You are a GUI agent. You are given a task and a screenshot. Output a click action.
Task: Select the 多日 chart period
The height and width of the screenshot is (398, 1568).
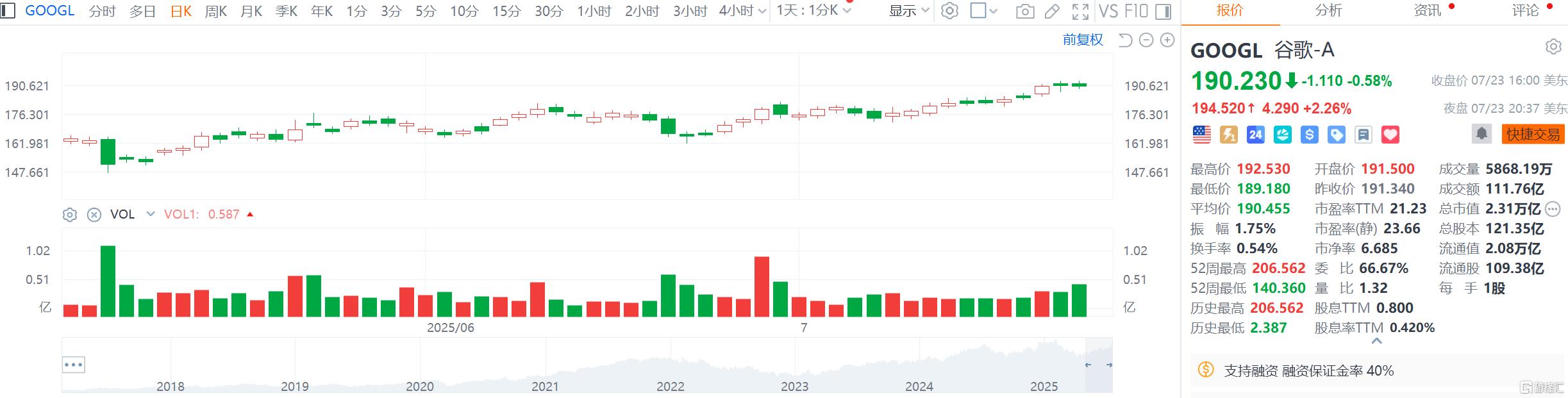coord(142,12)
